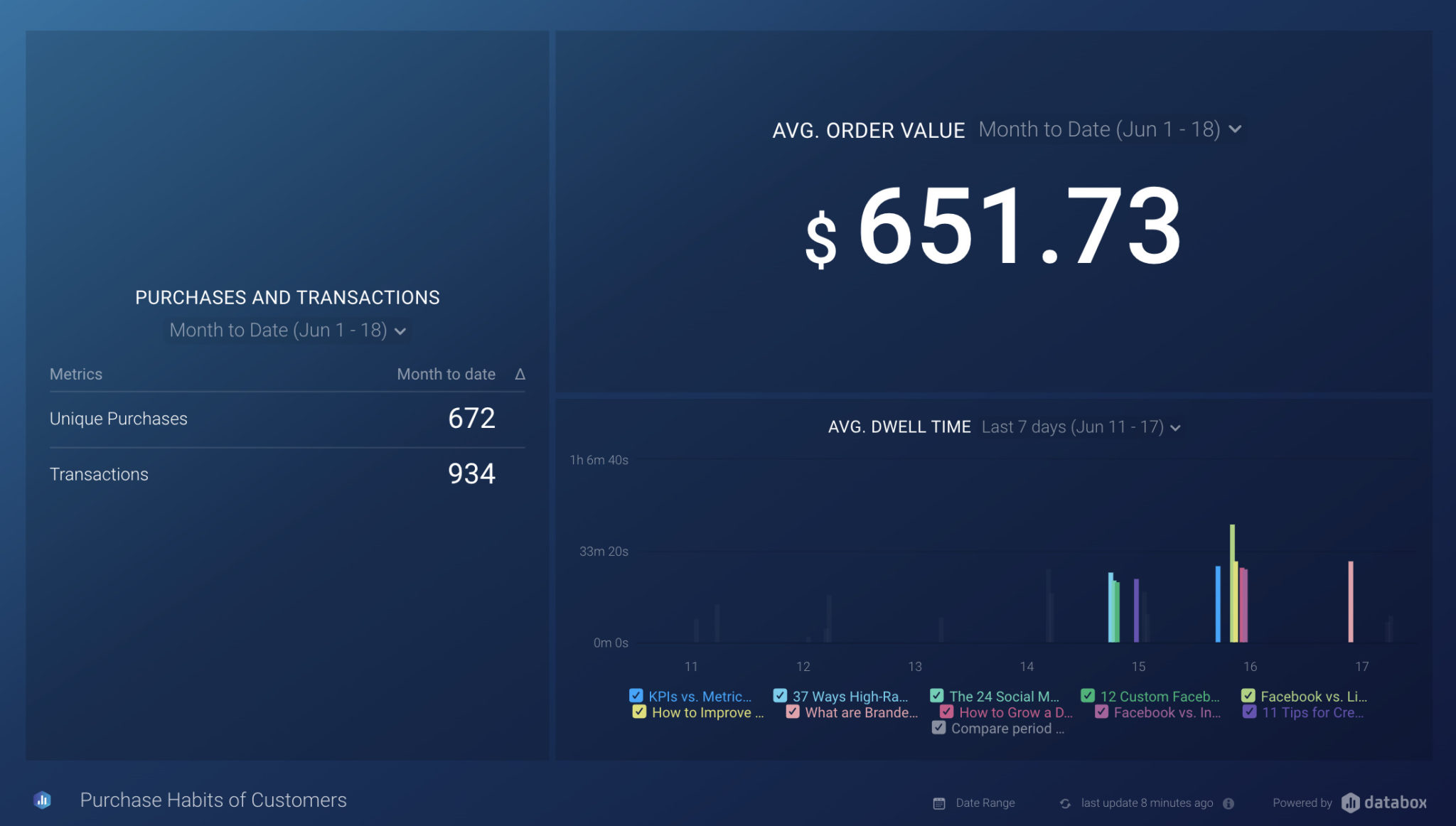Uncheck the 'How to Improve' series
The image size is (1456, 826).
pos(638,712)
